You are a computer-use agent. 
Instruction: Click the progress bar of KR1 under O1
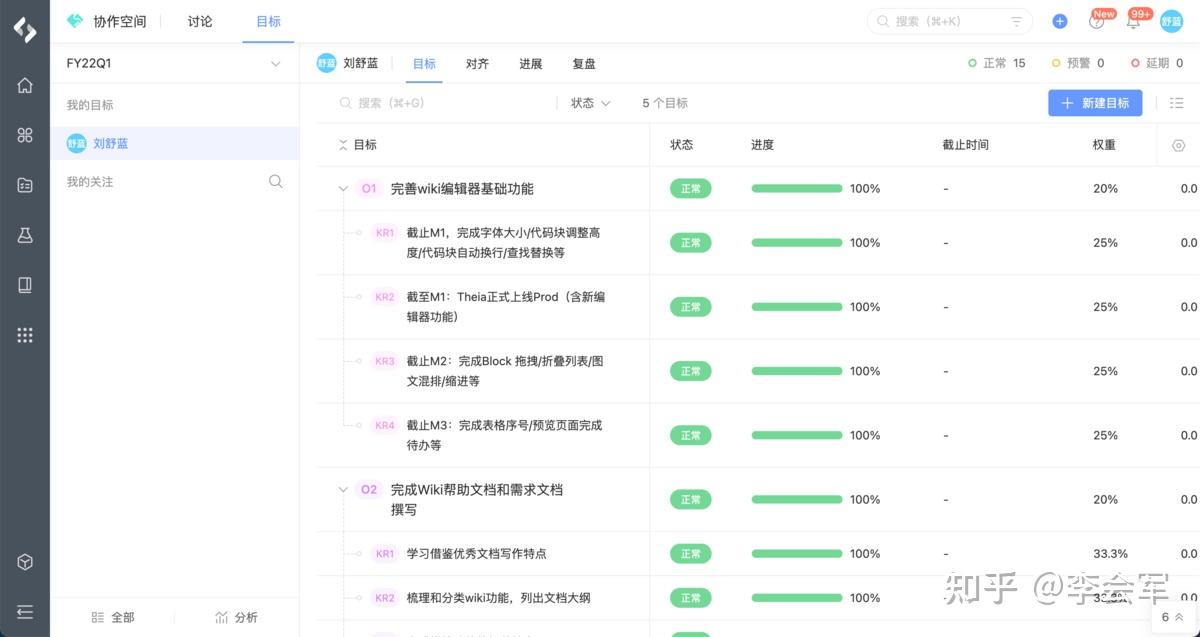click(x=796, y=243)
